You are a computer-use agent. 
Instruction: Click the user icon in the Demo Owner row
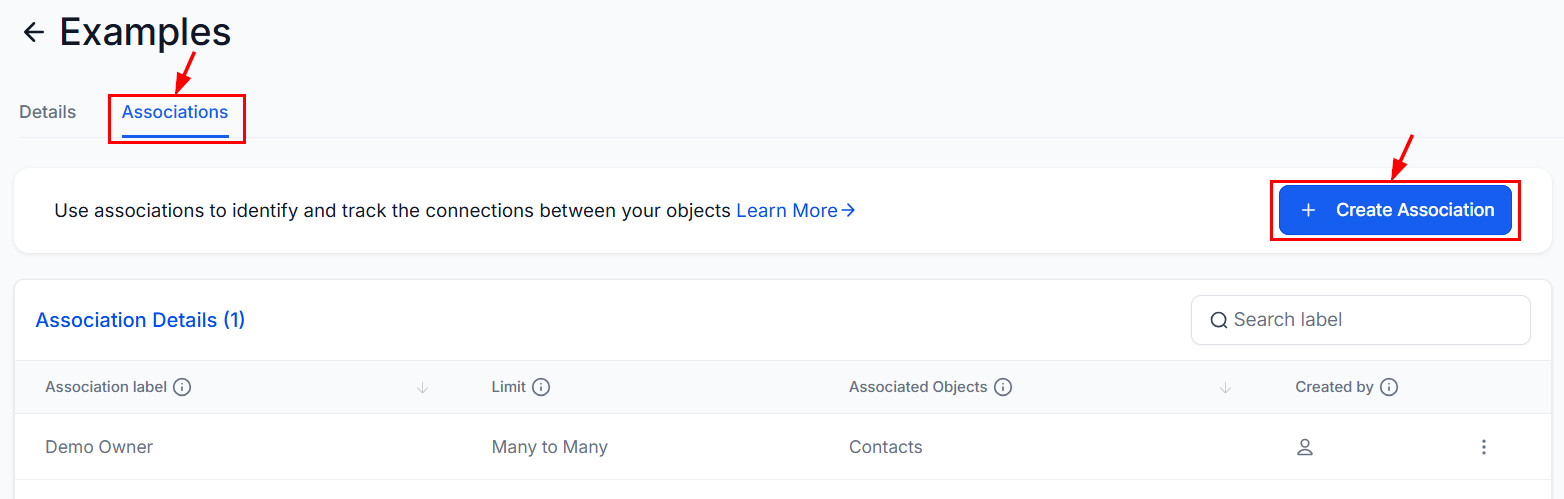tap(1304, 447)
